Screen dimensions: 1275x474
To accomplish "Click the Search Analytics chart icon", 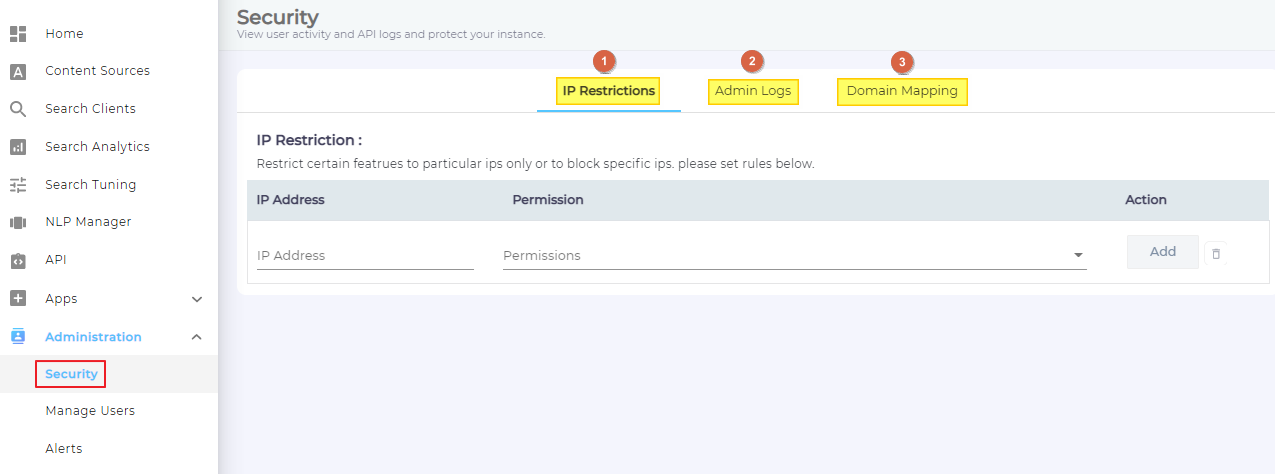I will [x=18, y=147].
